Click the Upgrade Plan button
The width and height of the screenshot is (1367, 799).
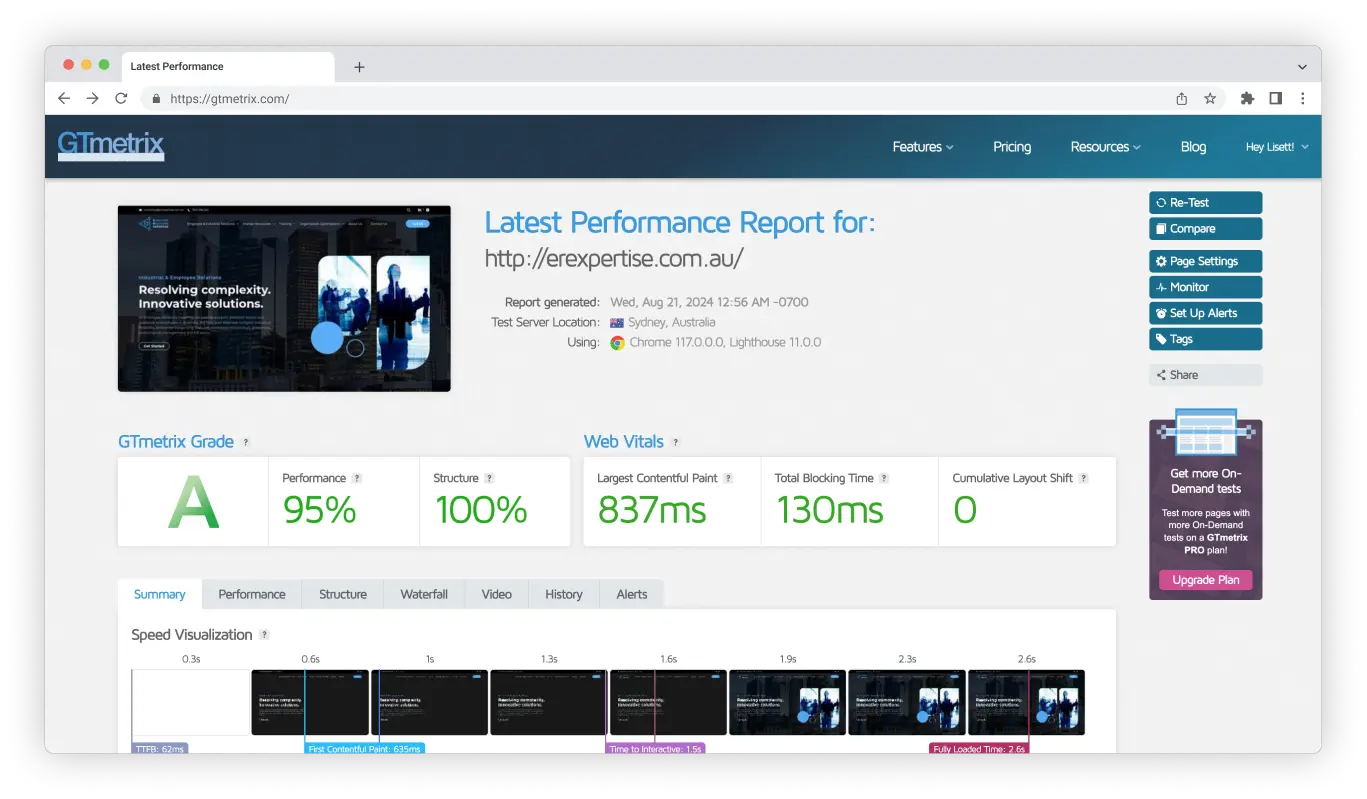(1205, 580)
